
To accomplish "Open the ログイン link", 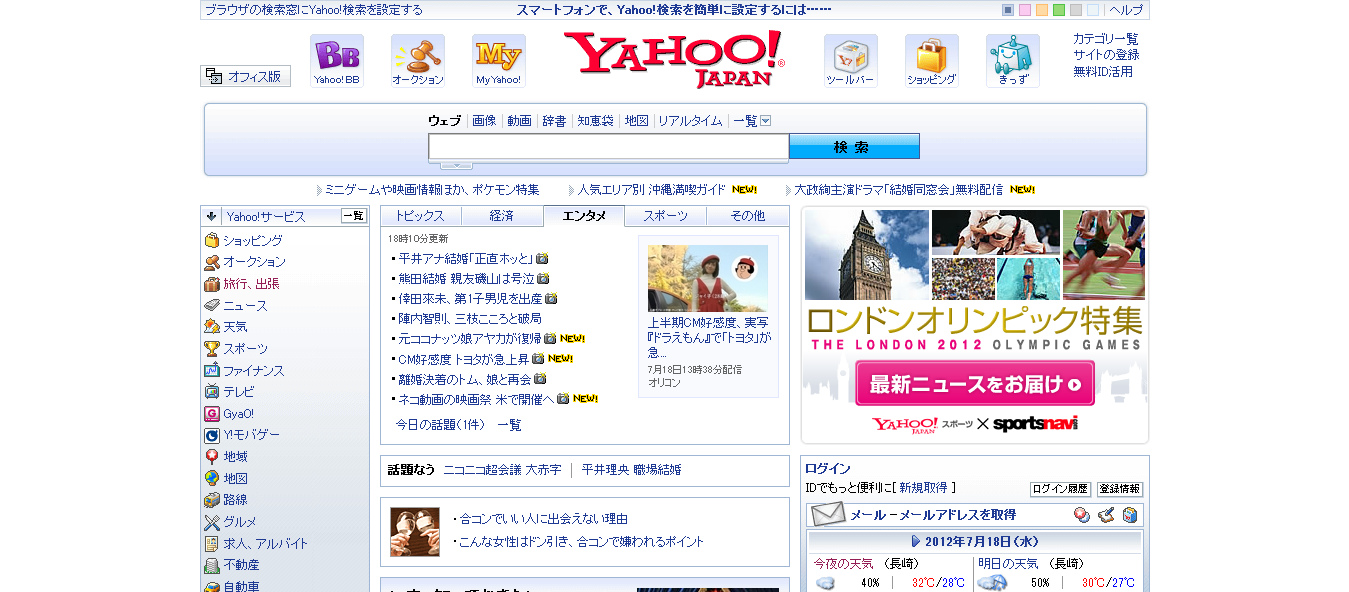I will [x=828, y=468].
